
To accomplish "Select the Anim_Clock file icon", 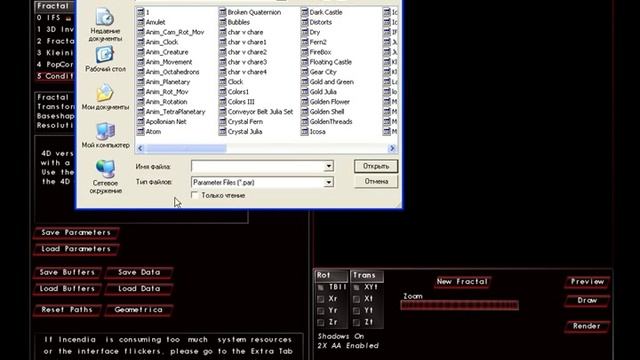I will pos(141,42).
